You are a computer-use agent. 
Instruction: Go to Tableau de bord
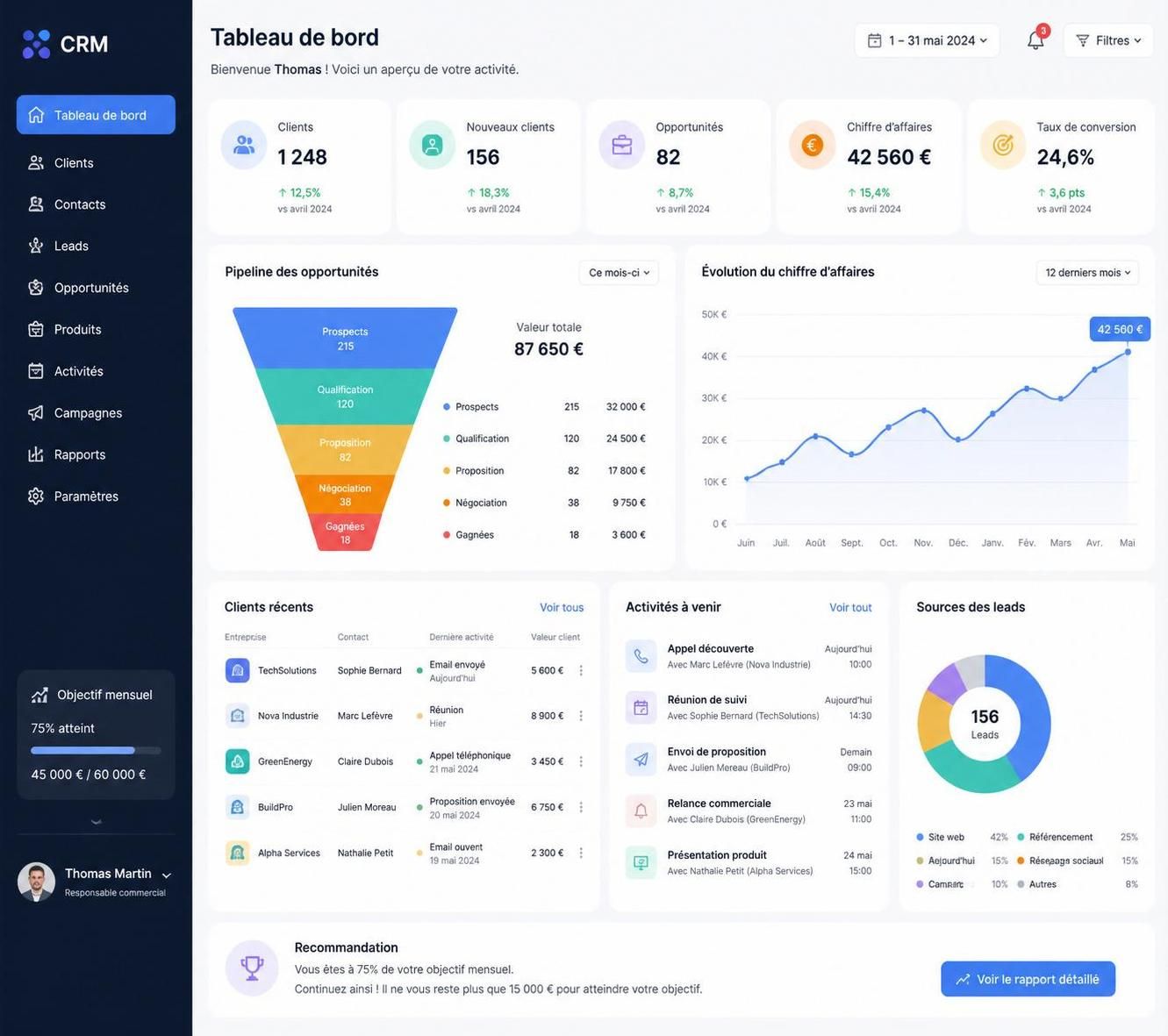[96, 115]
